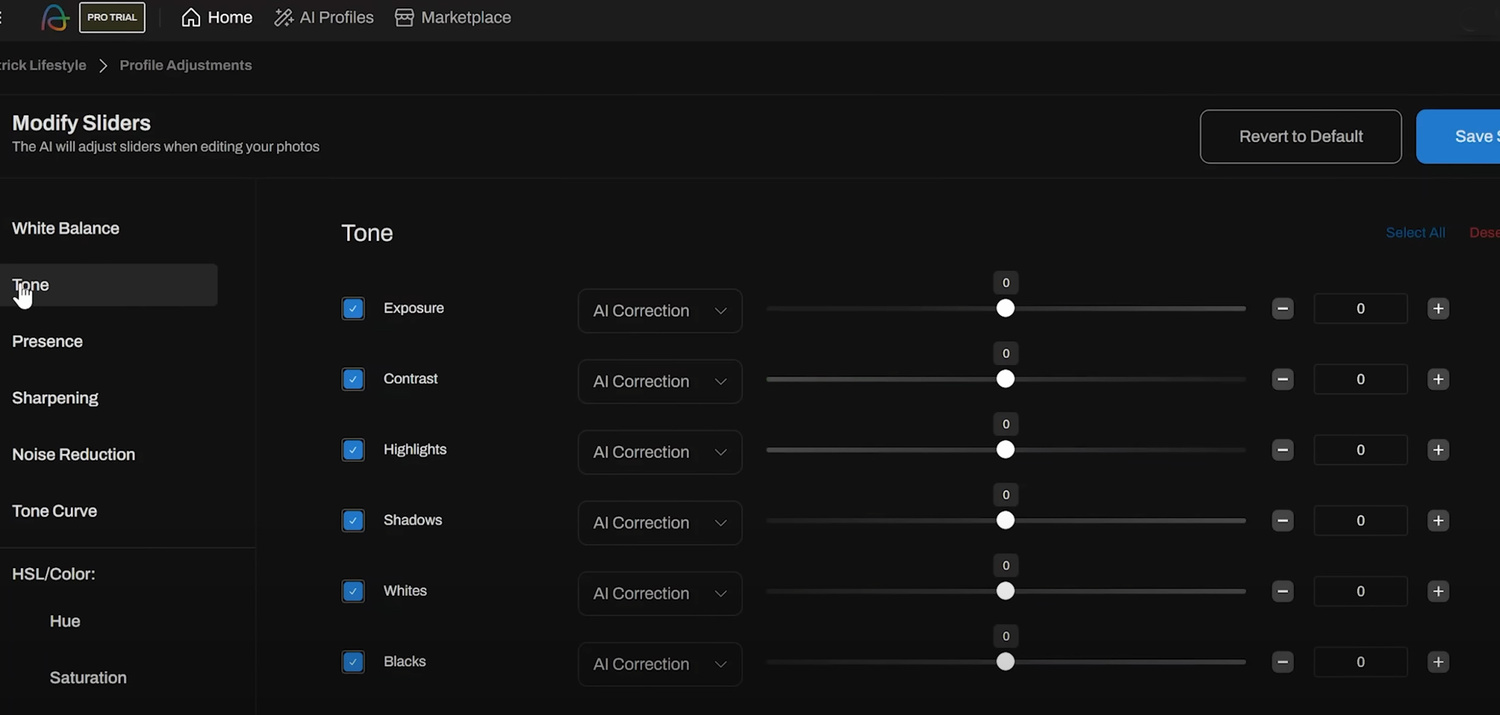Decrease Contrast with the minus button
Screen dimensions: 1500x715
click(x=1283, y=380)
